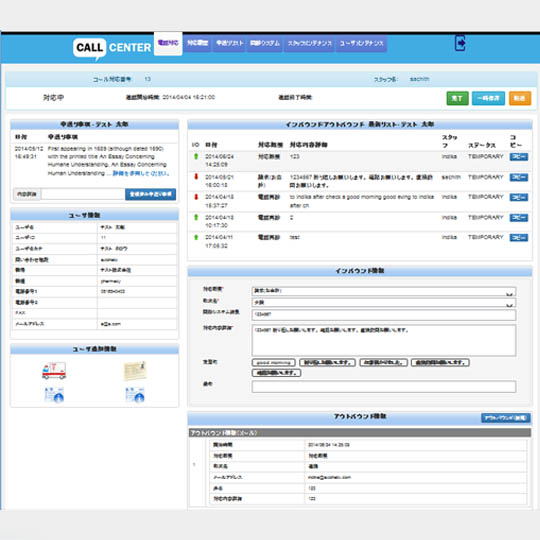Open the スタッフメンテナンス tab
This screenshot has width=540, height=540.
[x=309, y=43]
